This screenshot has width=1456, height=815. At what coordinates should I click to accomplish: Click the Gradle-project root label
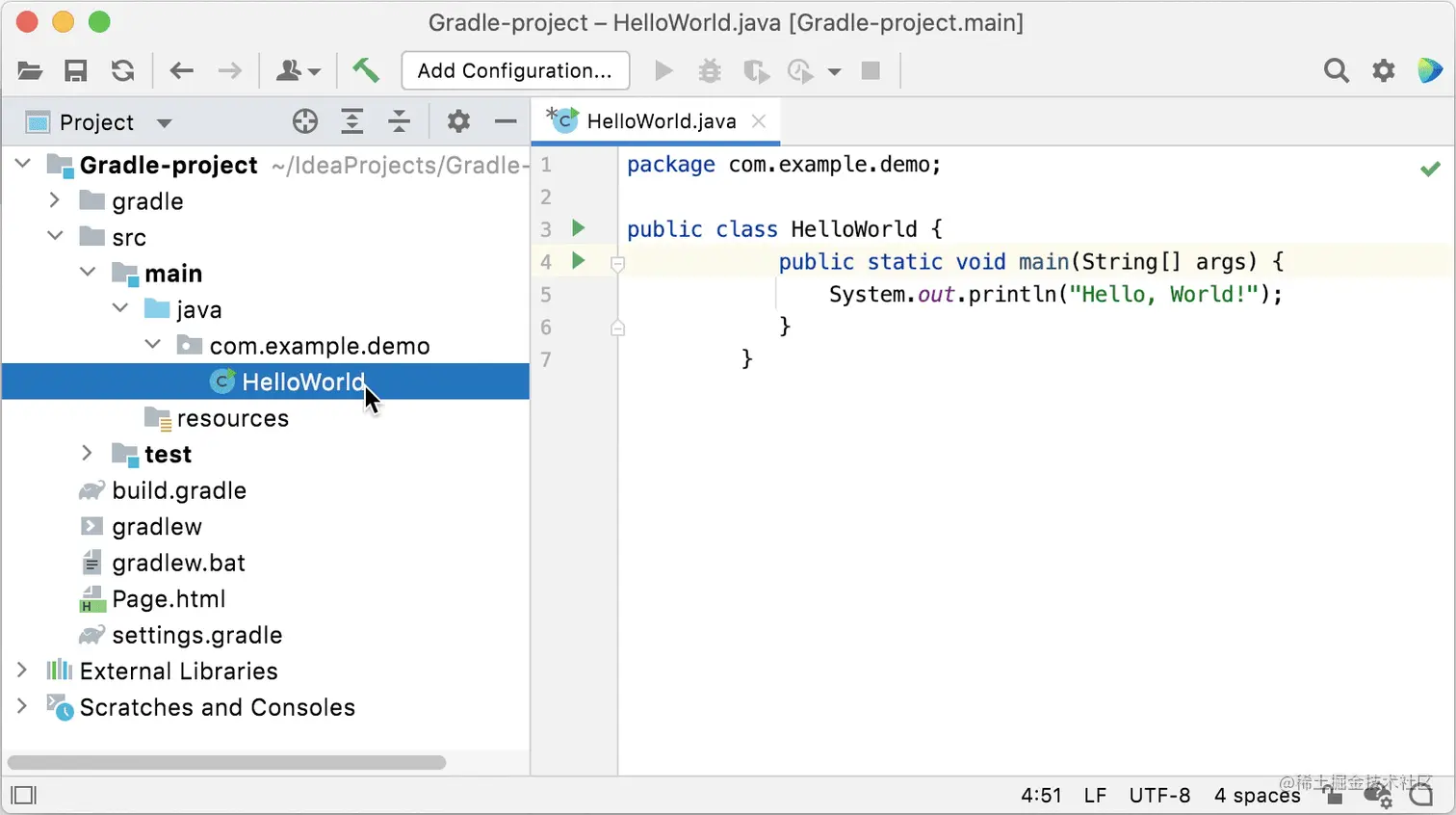[169, 165]
